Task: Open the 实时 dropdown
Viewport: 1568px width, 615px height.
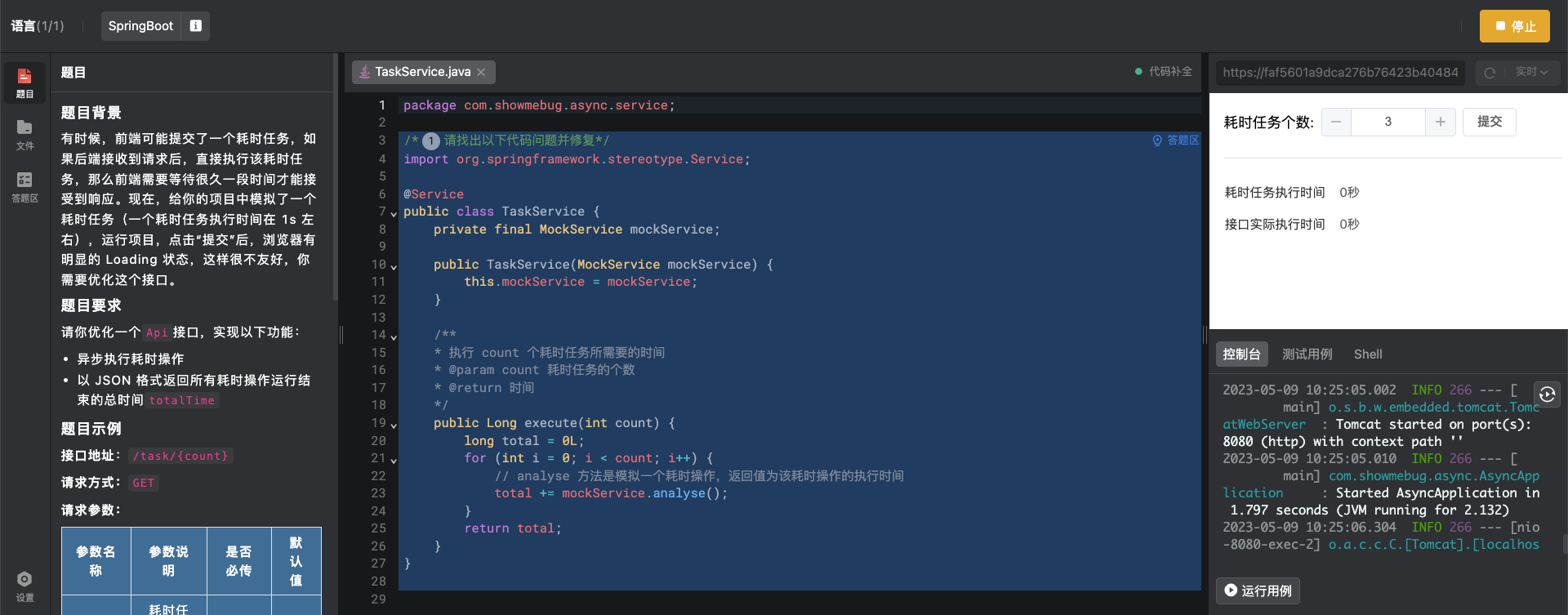Action: point(1532,73)
